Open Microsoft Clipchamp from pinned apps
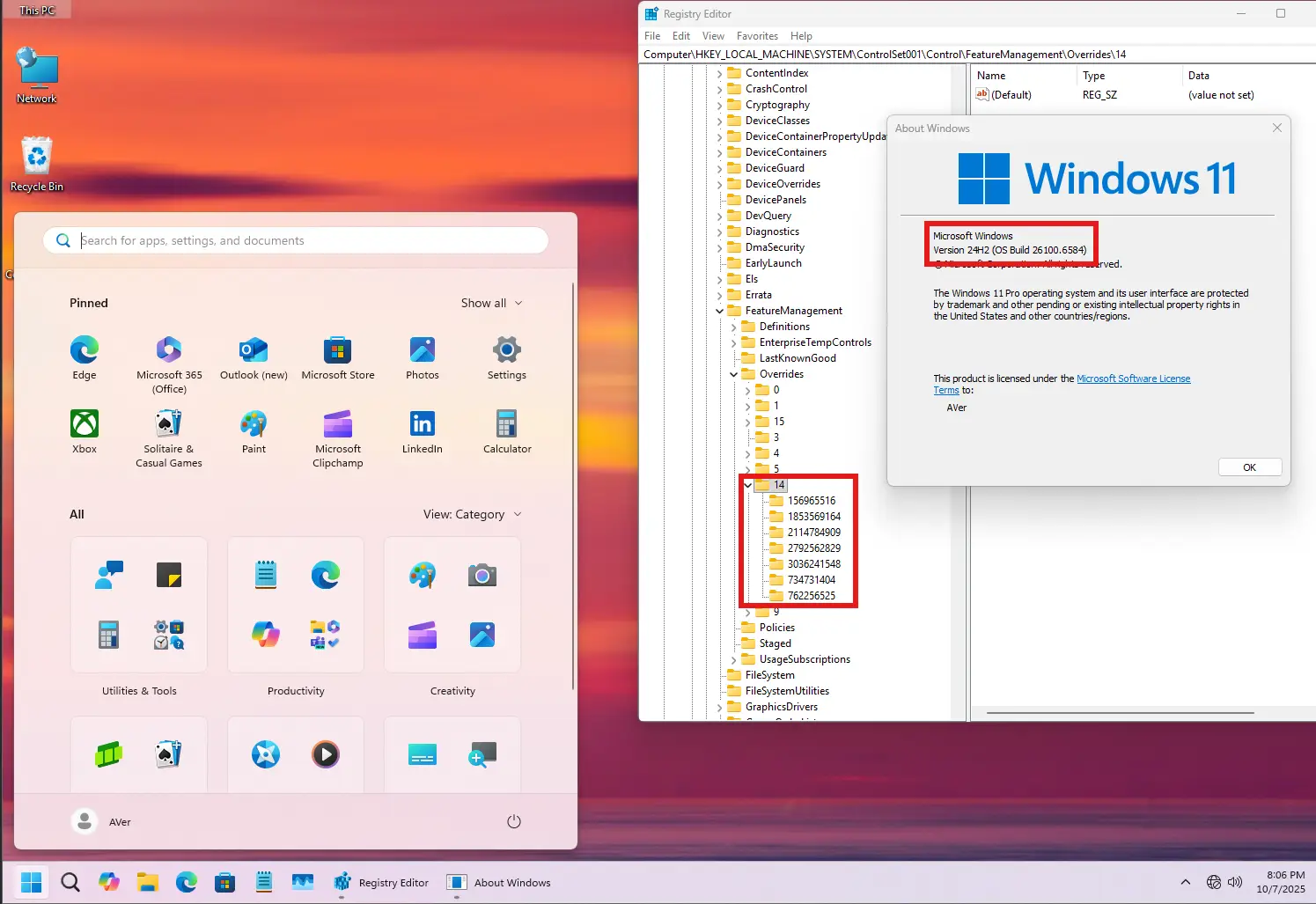Viewport: 1316px width, 904px height. pyautogui.click(x=338, y=438)
